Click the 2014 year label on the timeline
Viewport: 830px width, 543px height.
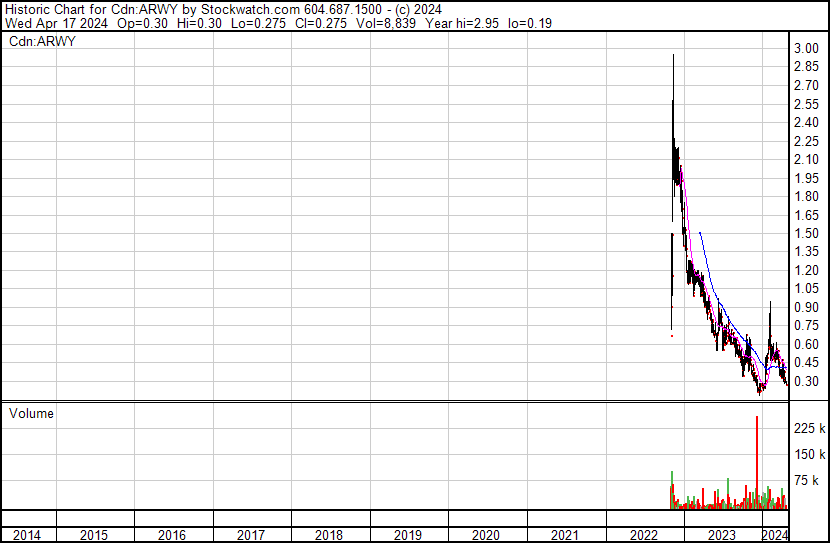[27, 535]
